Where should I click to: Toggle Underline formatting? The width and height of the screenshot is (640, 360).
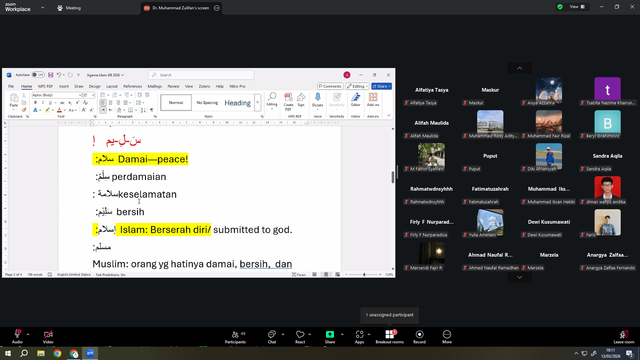pyautogui.click(x=49, y=102)
